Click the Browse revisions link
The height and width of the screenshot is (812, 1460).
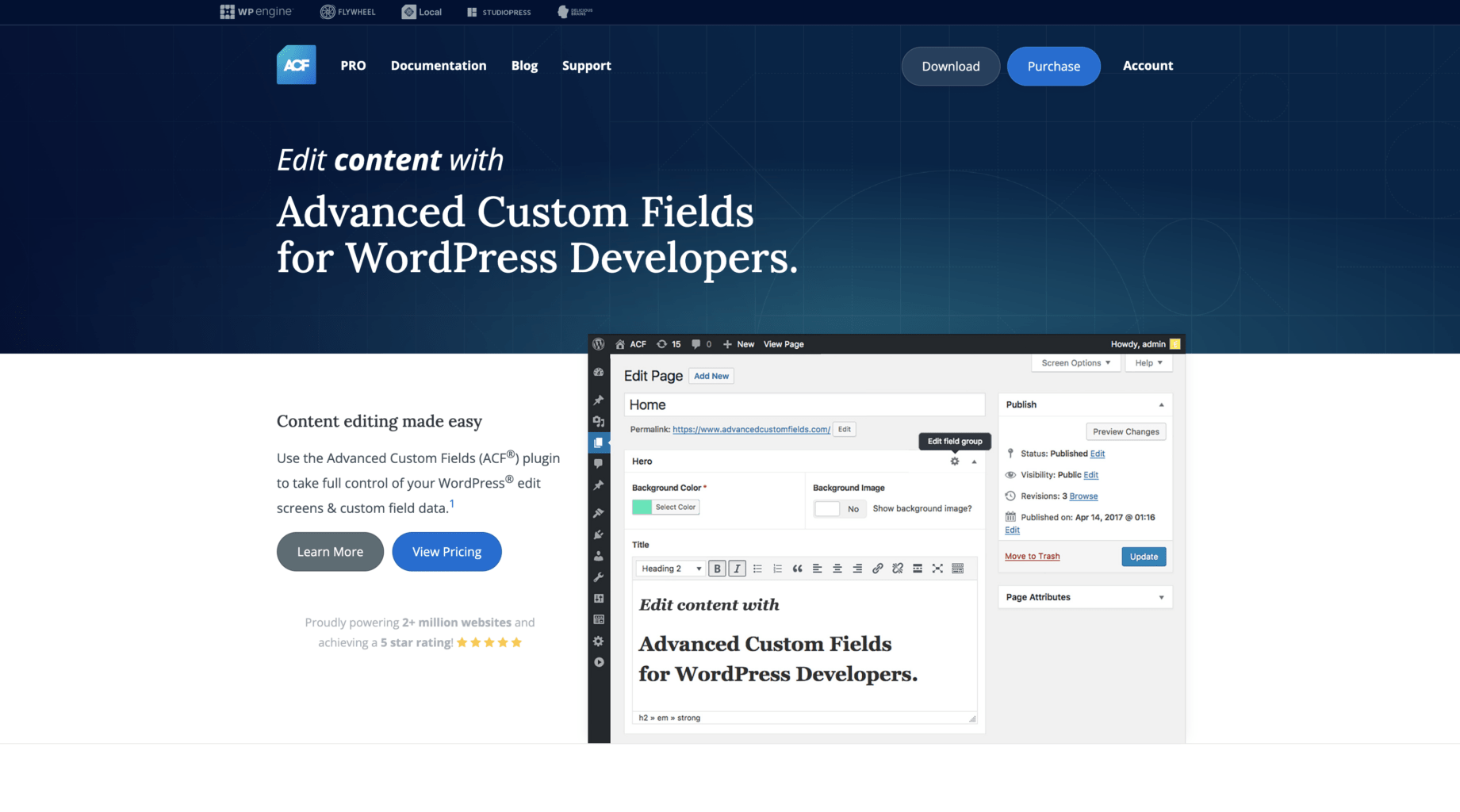(1083, 496)
